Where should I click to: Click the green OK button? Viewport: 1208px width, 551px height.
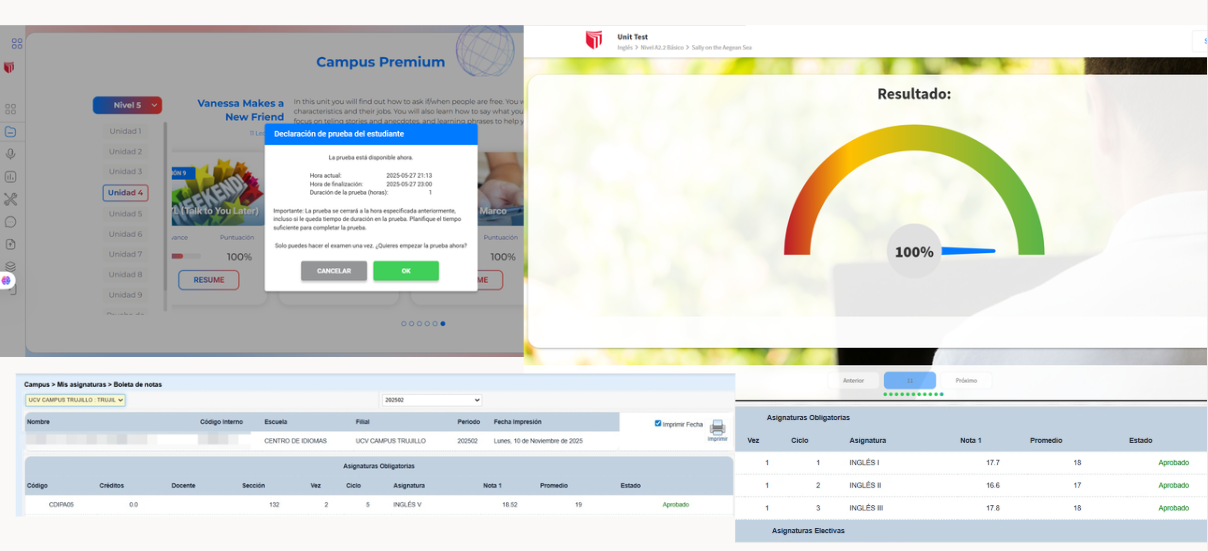pyautogui.click(x=406, y=271)
